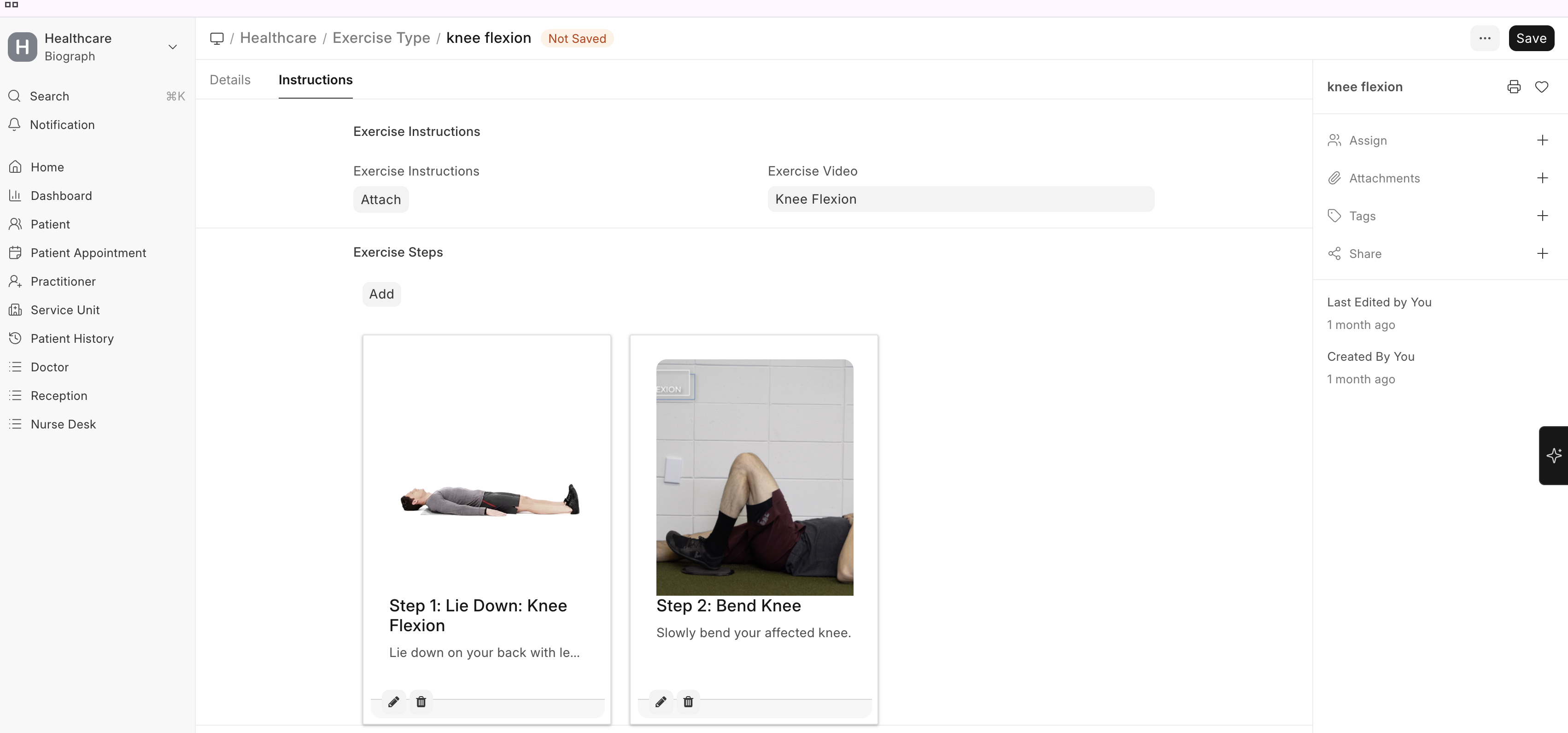Click the Exercise Type breadcrumb link

point(381,38)
